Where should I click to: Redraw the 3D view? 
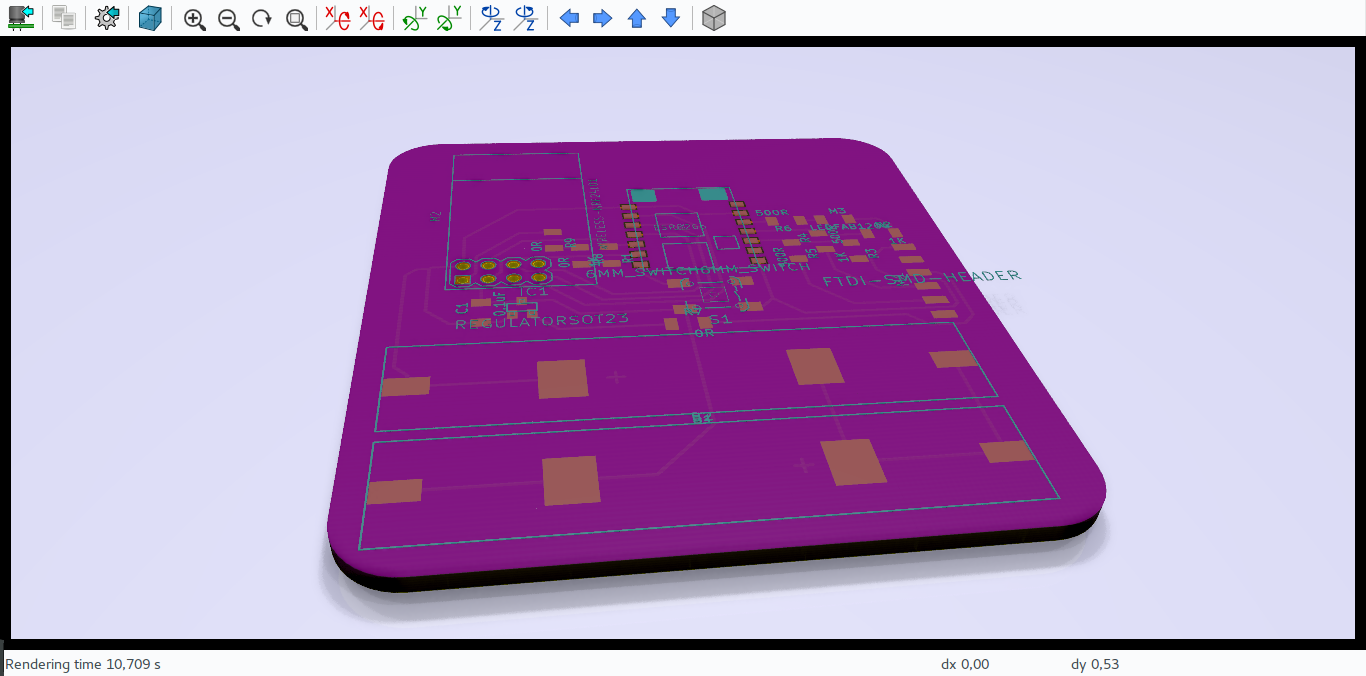[x=262, y=17]
